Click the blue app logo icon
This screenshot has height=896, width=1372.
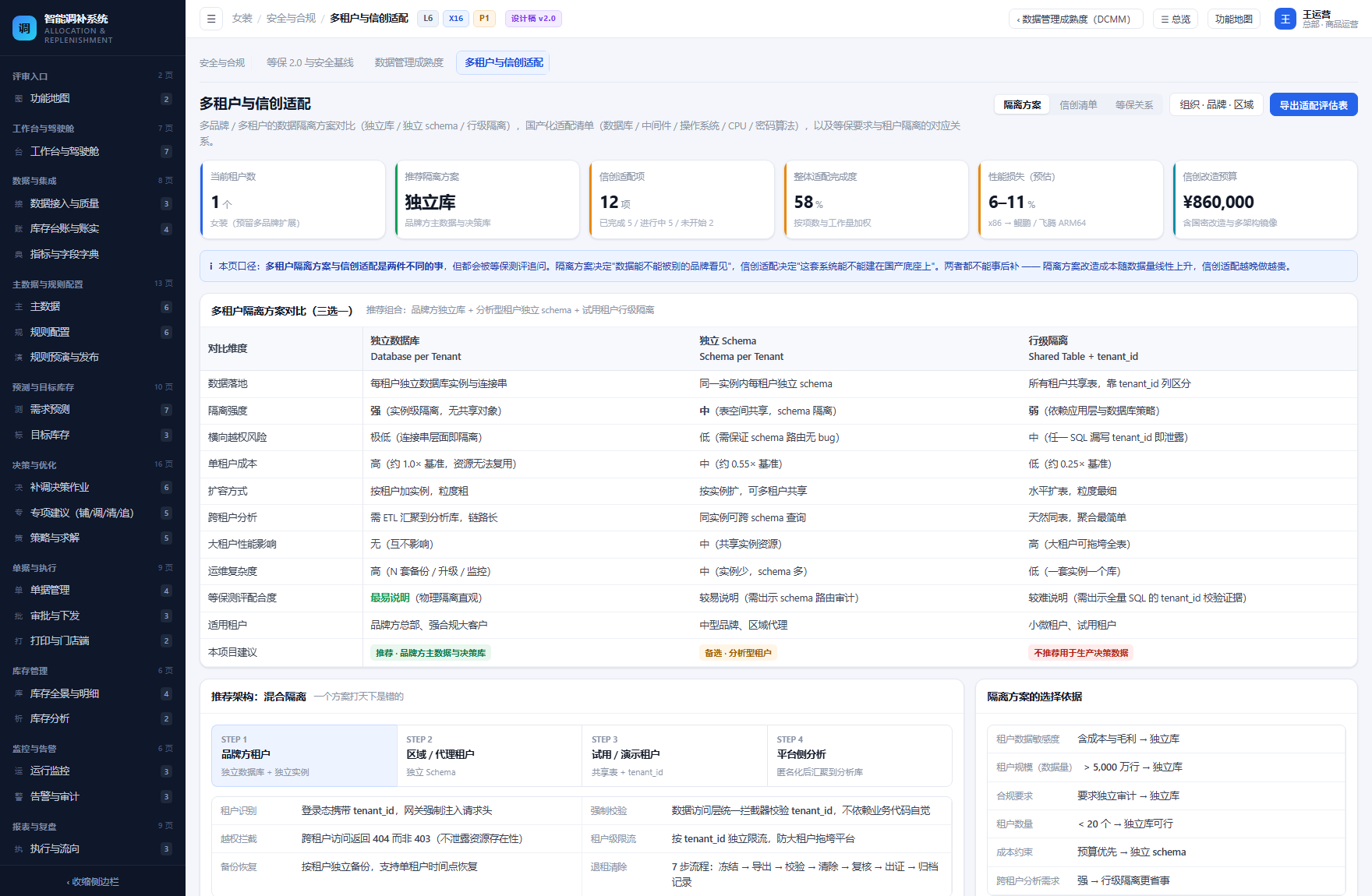click(x=24, y=28)
